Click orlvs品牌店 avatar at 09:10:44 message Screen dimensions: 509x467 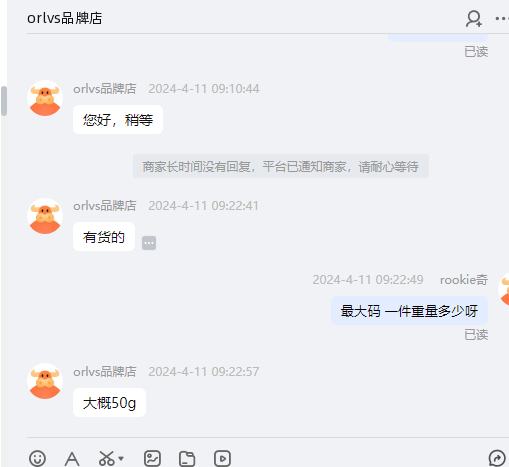coord(45,98)
